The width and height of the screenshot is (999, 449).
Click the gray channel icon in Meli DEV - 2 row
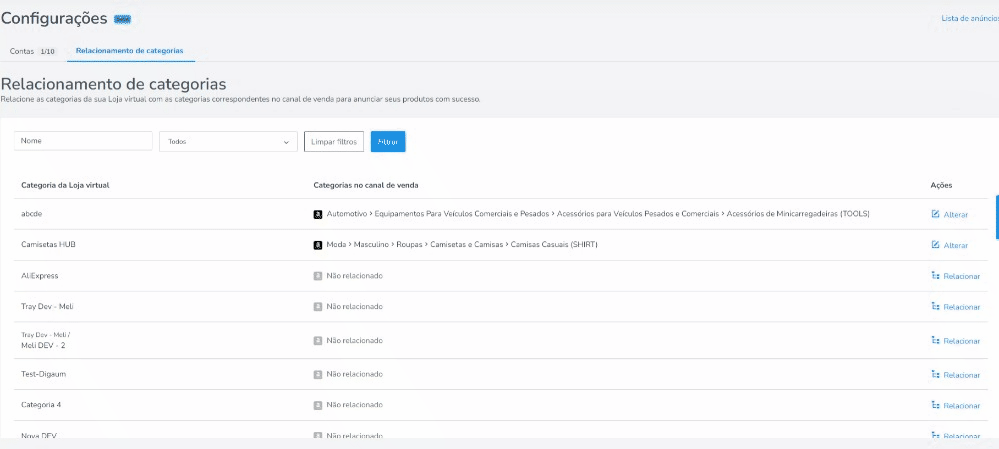pos(317,341)
